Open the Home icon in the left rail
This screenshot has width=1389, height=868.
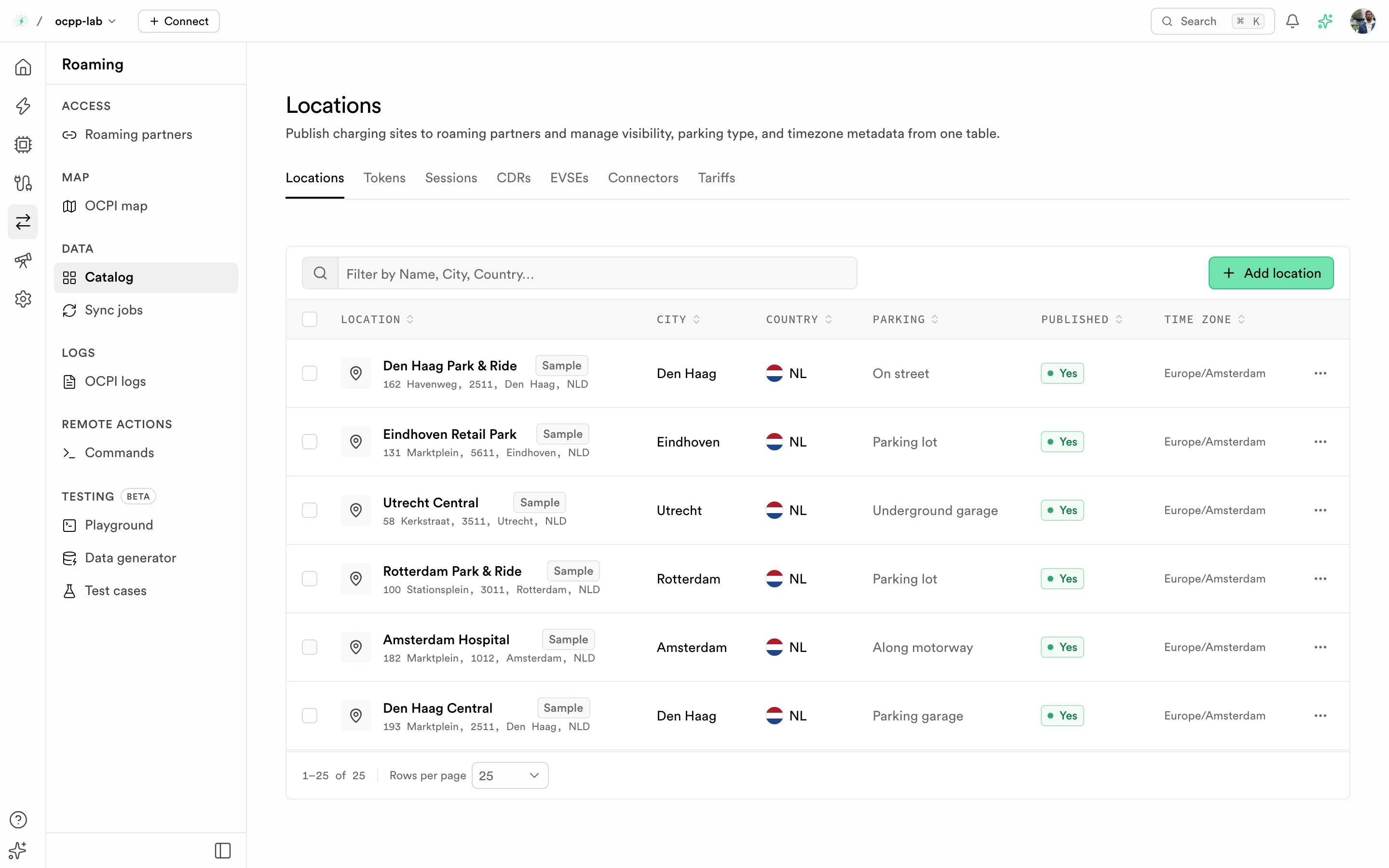click(x=23, y=67)
